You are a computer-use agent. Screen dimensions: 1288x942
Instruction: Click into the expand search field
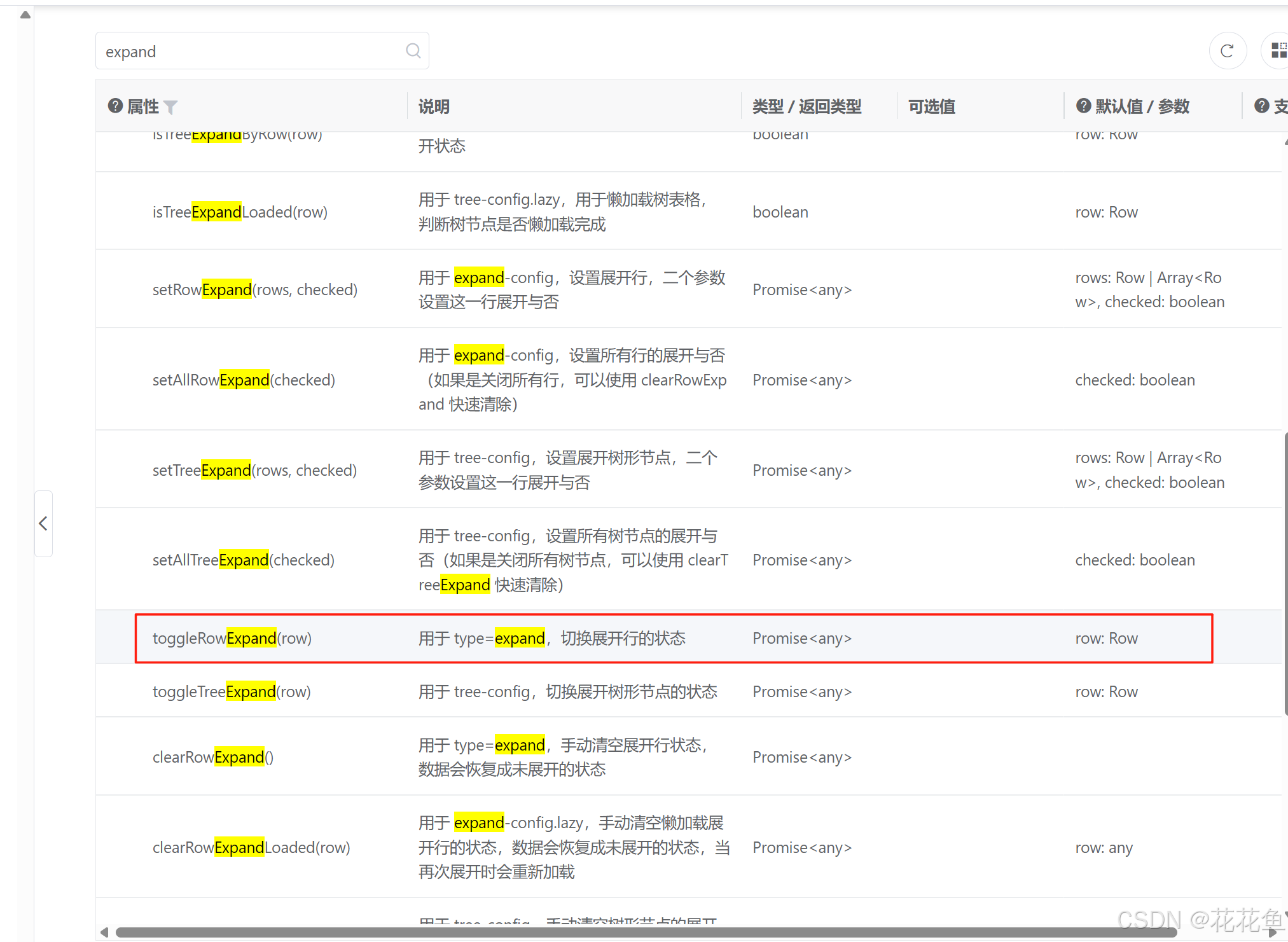(x=248, y=51)
